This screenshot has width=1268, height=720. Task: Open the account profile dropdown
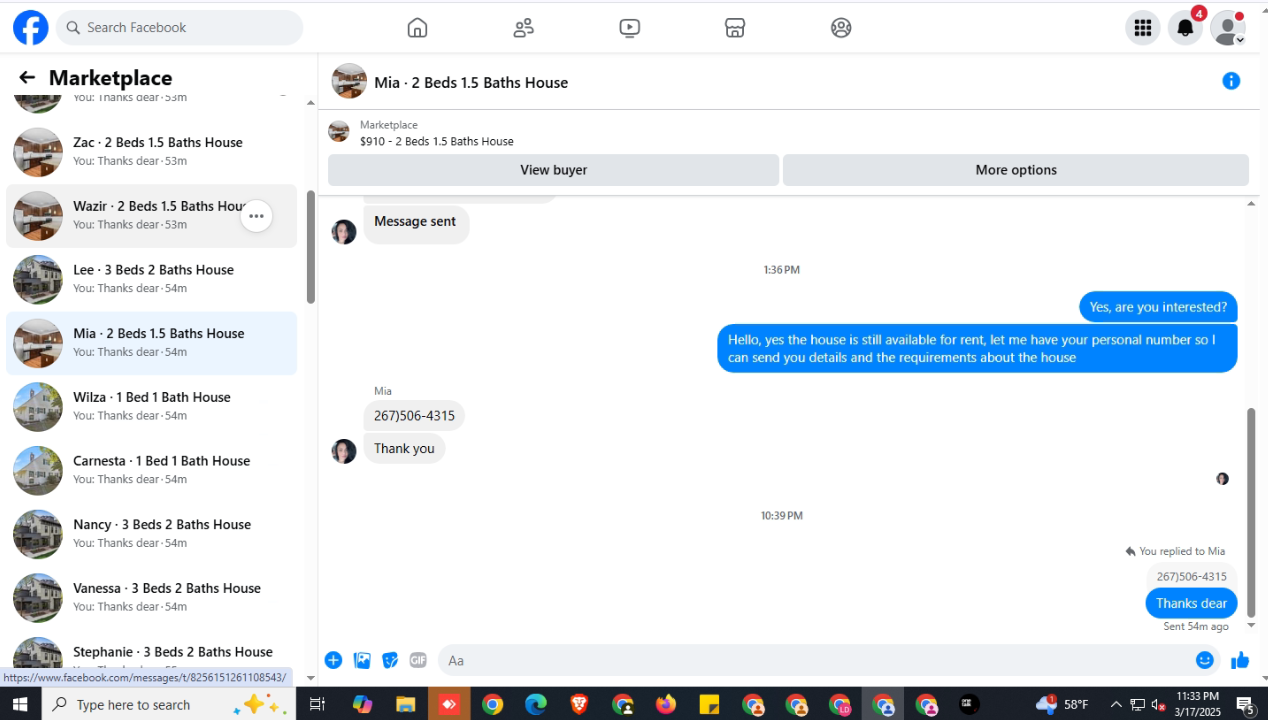[x=1228, y=28]
